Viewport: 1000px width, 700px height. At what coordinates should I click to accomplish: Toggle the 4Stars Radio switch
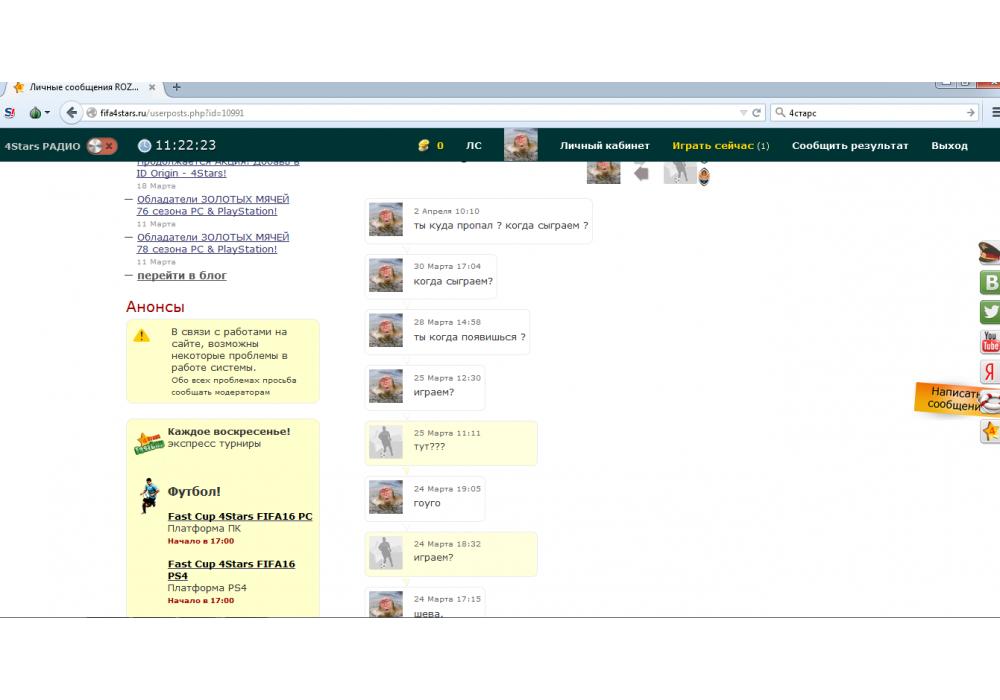[x=101, y=146]
